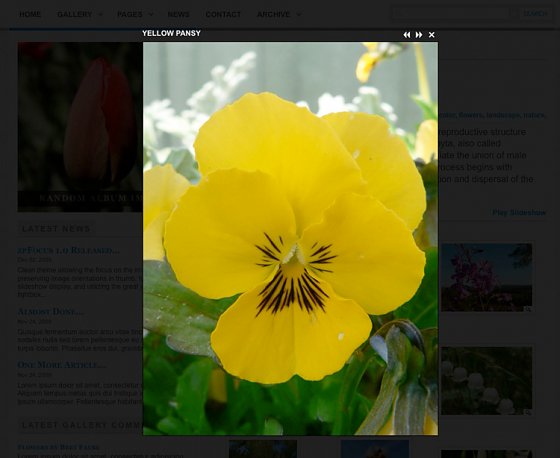Close the Yellow Pansy lightbox

point(431,35)
